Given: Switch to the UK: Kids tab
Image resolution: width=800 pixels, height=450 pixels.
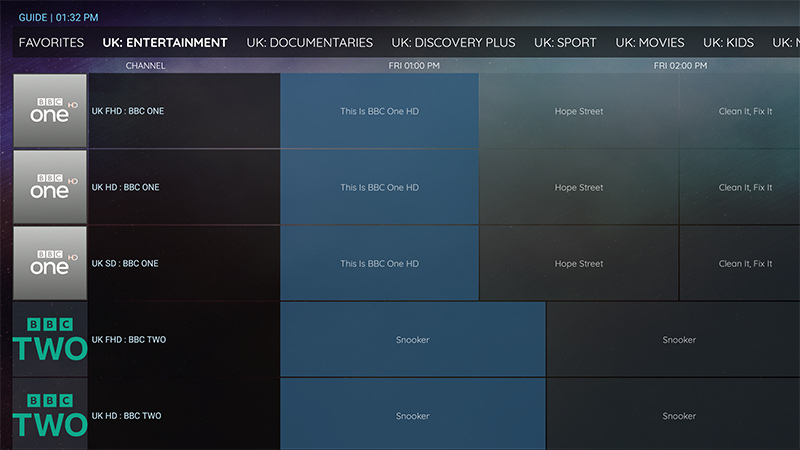Looking at the screenshot, I should click(727, 43).
